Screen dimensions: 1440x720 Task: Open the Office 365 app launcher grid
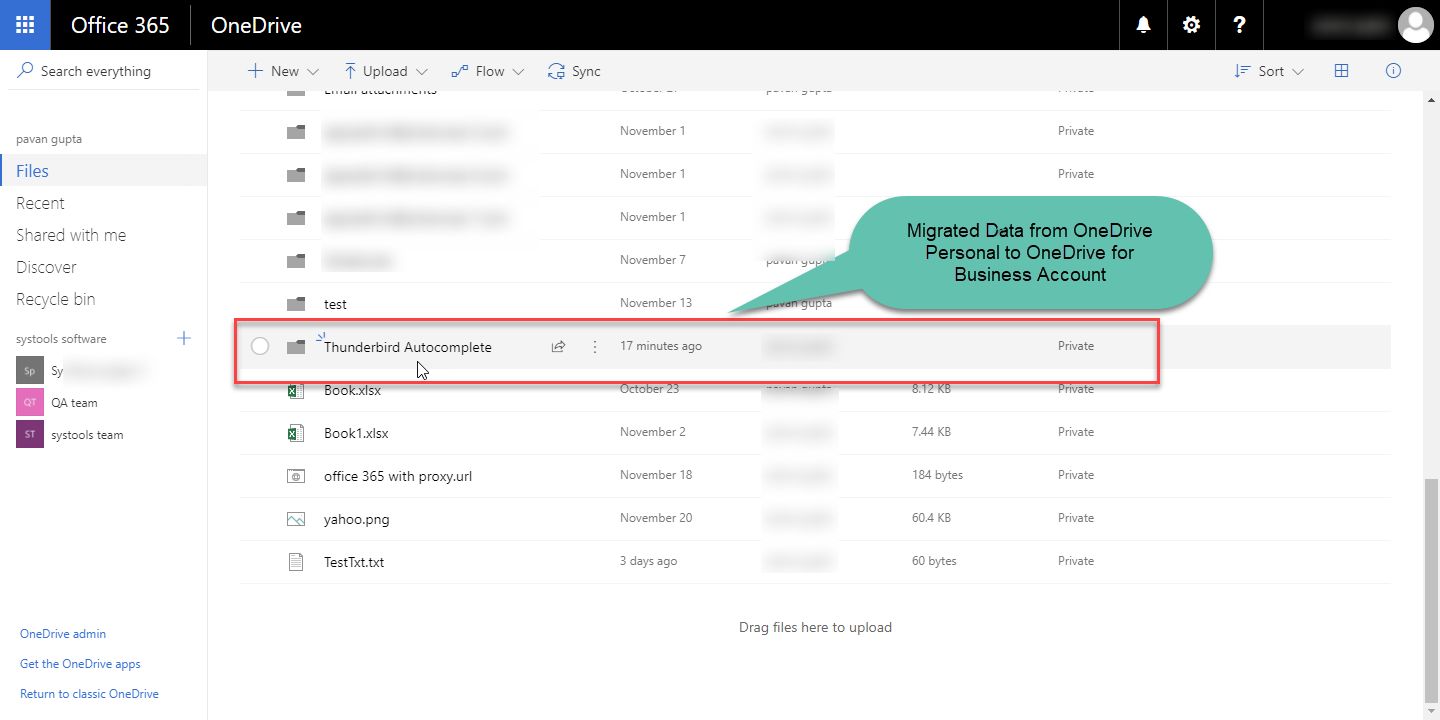point(25,25)
